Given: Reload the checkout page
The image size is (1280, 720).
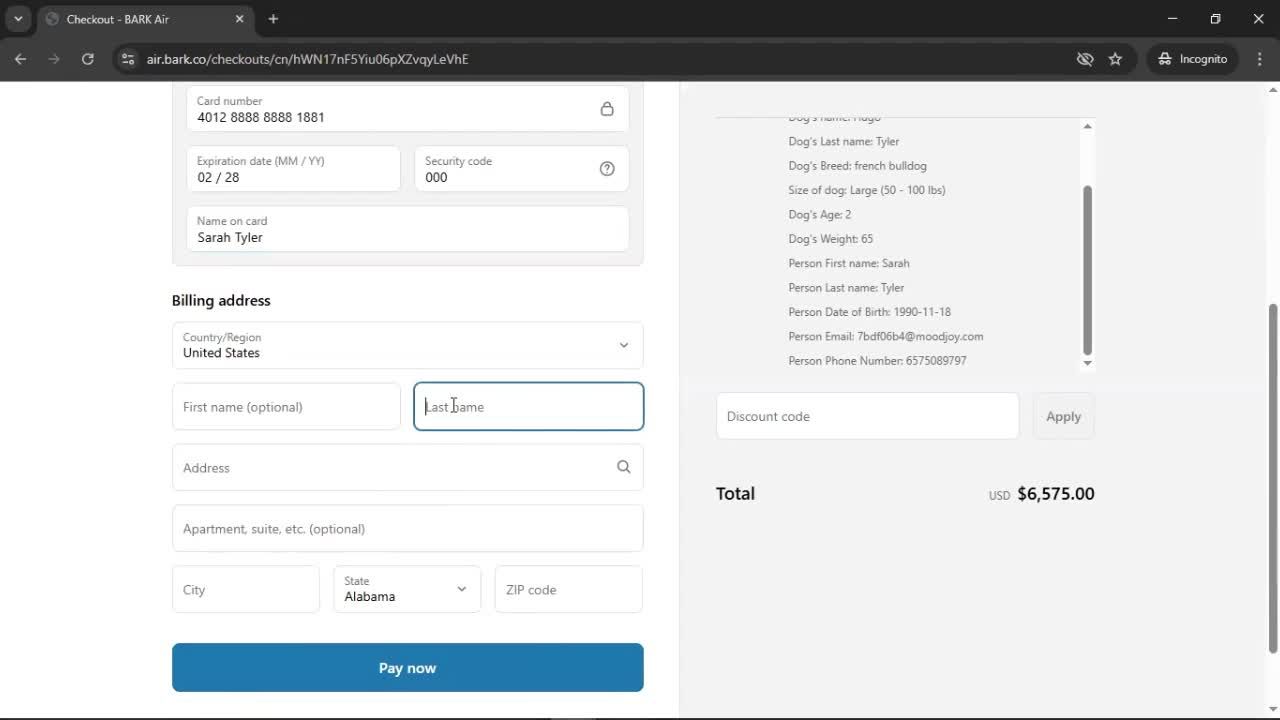Looking at the screenshot, I should coord(88,59).
